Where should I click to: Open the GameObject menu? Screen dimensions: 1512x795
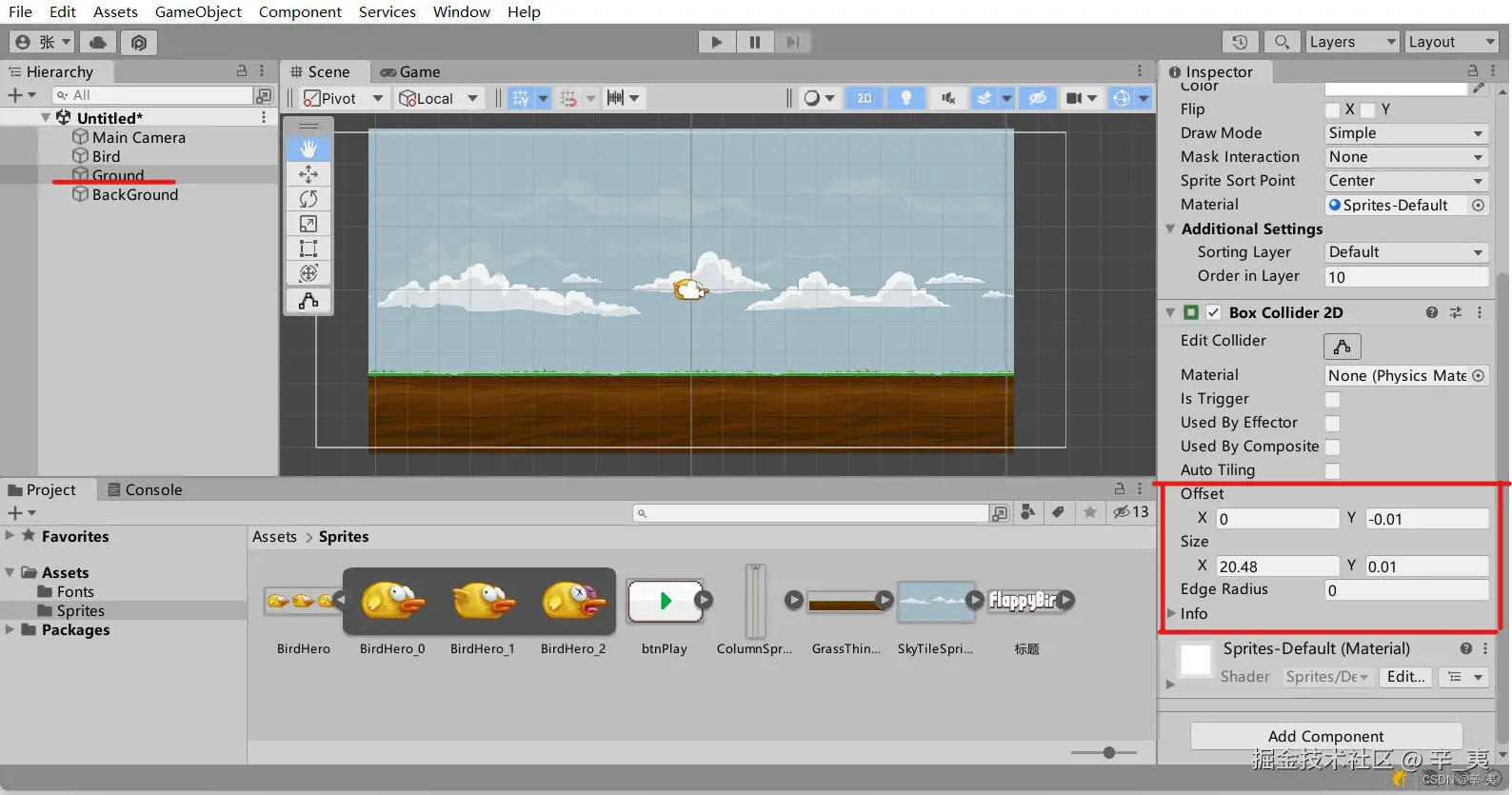point(198,11)
